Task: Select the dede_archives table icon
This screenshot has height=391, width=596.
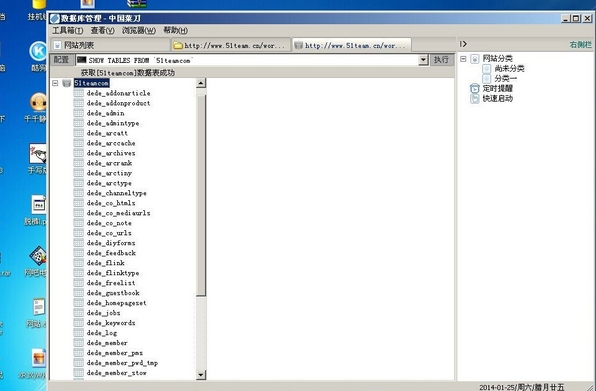Action: pyautogui.click(x=79, y=153)
